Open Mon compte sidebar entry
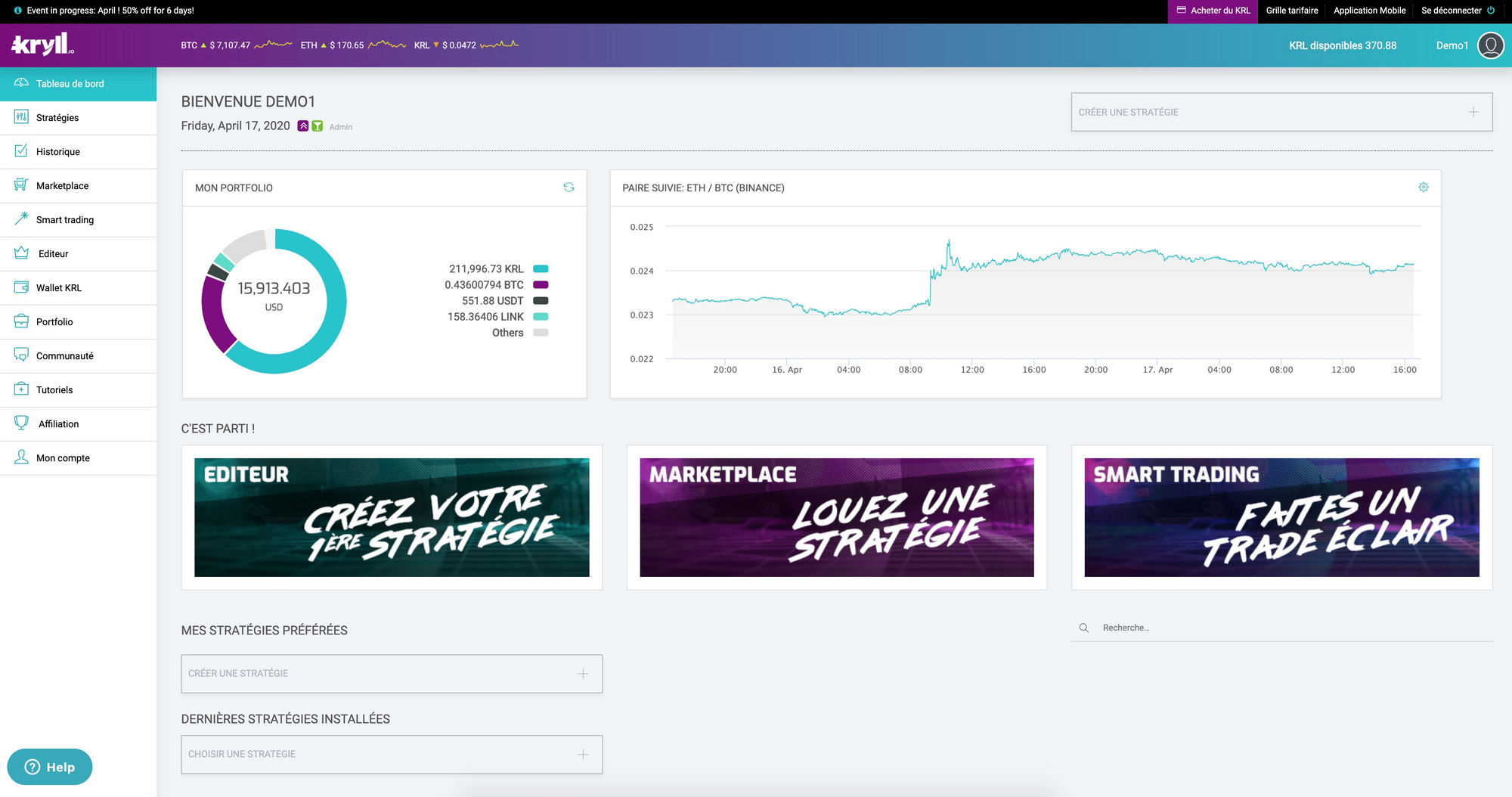Screen dimensions: 1512x797 click(x=79, y=458)
